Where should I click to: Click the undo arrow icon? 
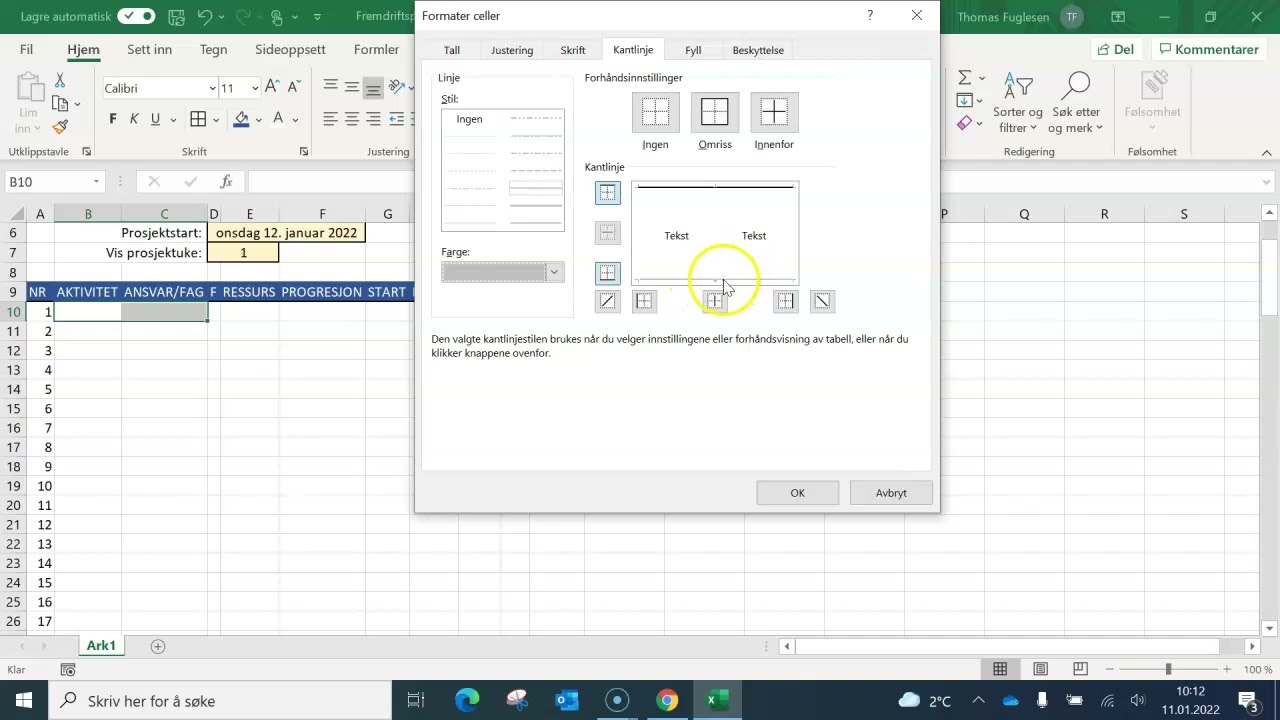(x=205, y=17)
